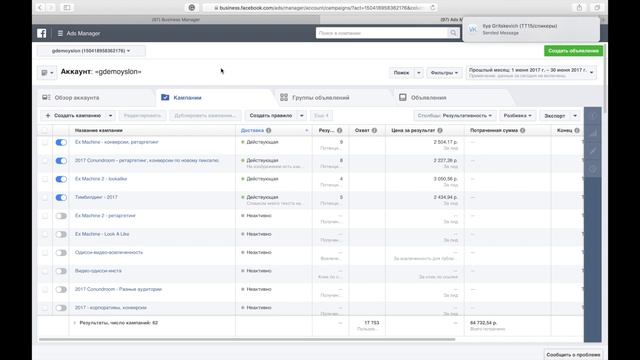
Task: Click the Группы объявлений grid icon
Action: [x=284, y=97]
